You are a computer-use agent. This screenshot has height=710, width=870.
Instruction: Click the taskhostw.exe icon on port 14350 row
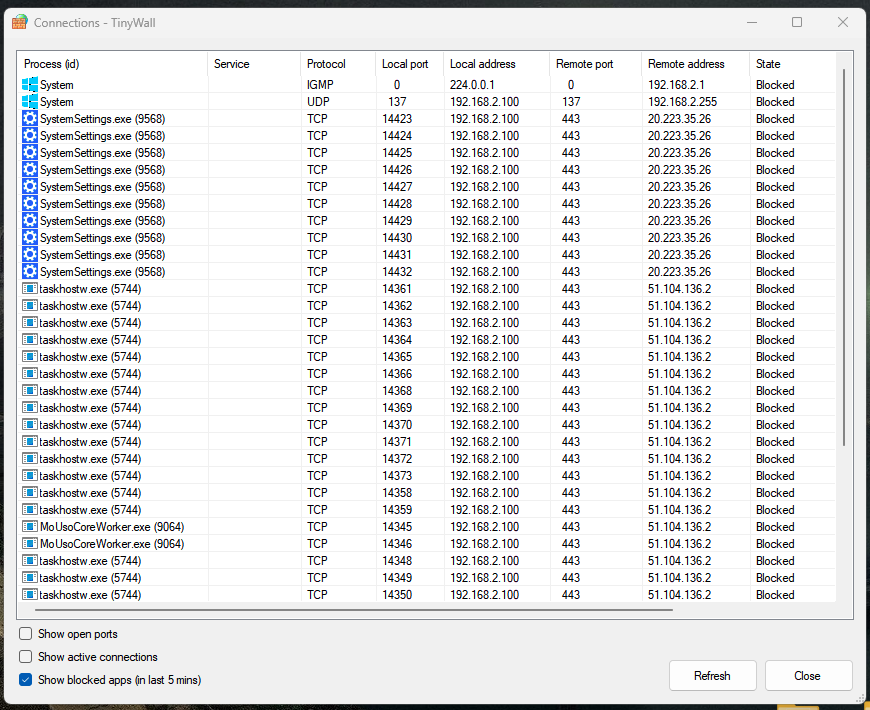click(30, 595)
